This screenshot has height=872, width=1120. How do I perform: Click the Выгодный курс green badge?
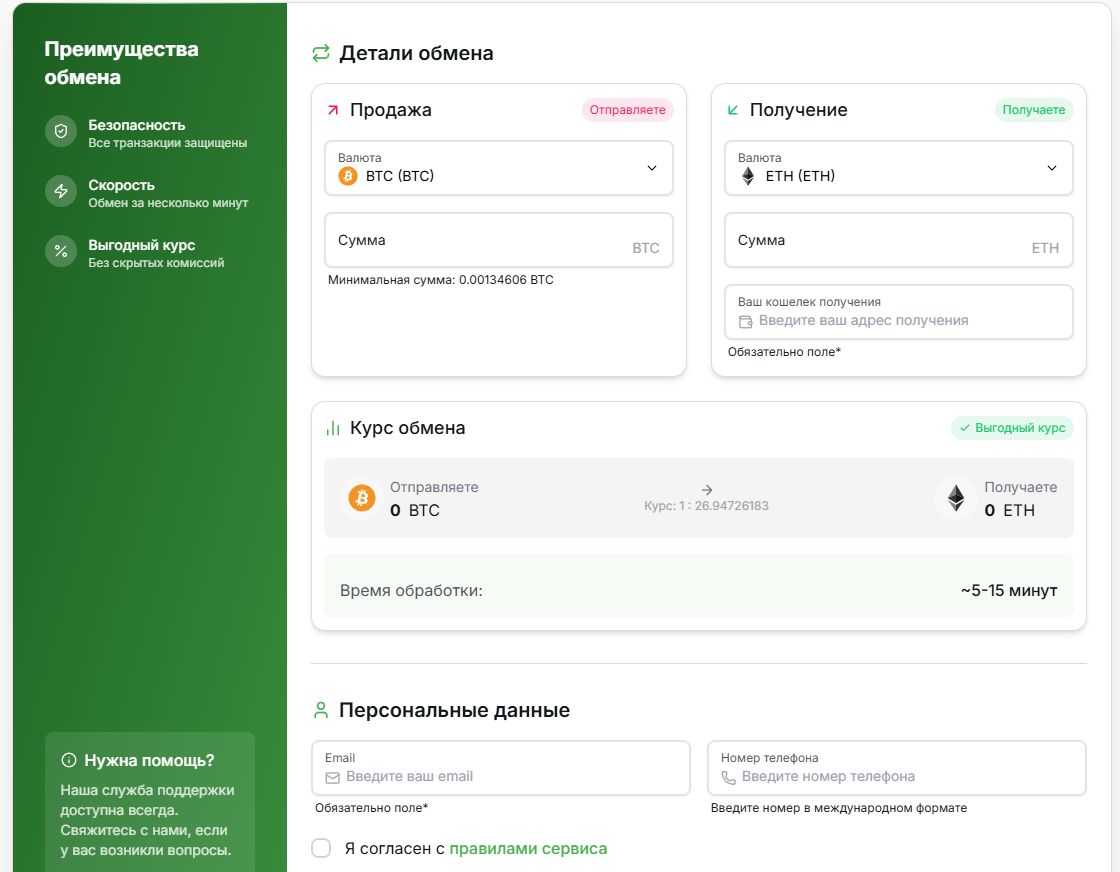[x=1012, y=428]
